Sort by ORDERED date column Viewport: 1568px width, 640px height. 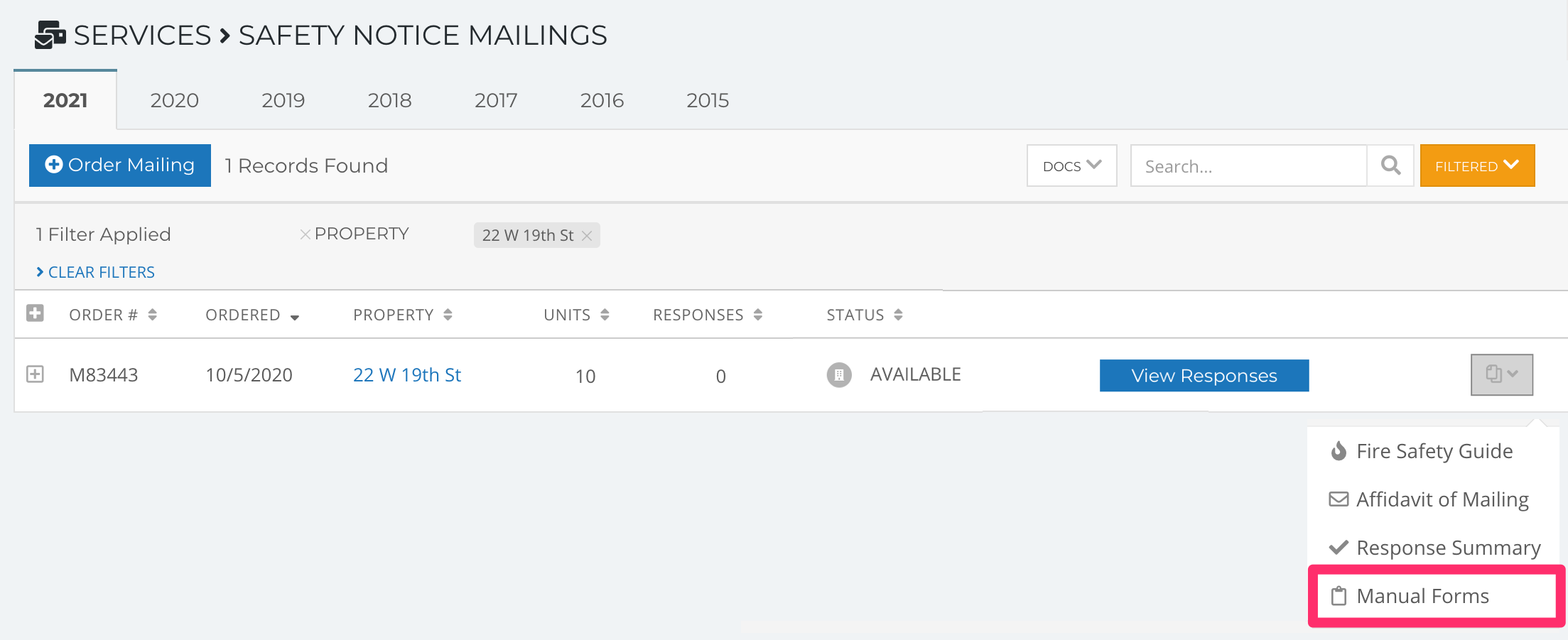(252, 315)
